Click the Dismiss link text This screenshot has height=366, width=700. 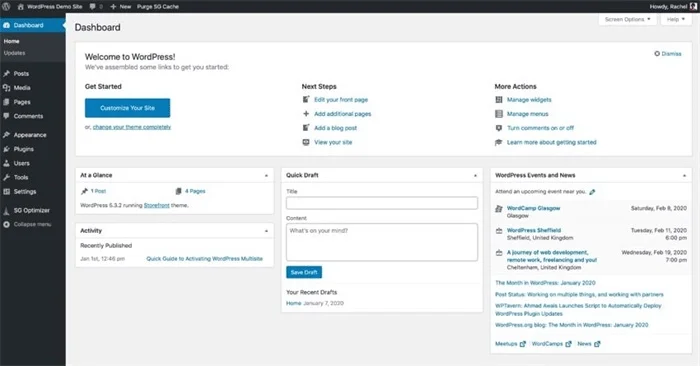pos(671,54)
